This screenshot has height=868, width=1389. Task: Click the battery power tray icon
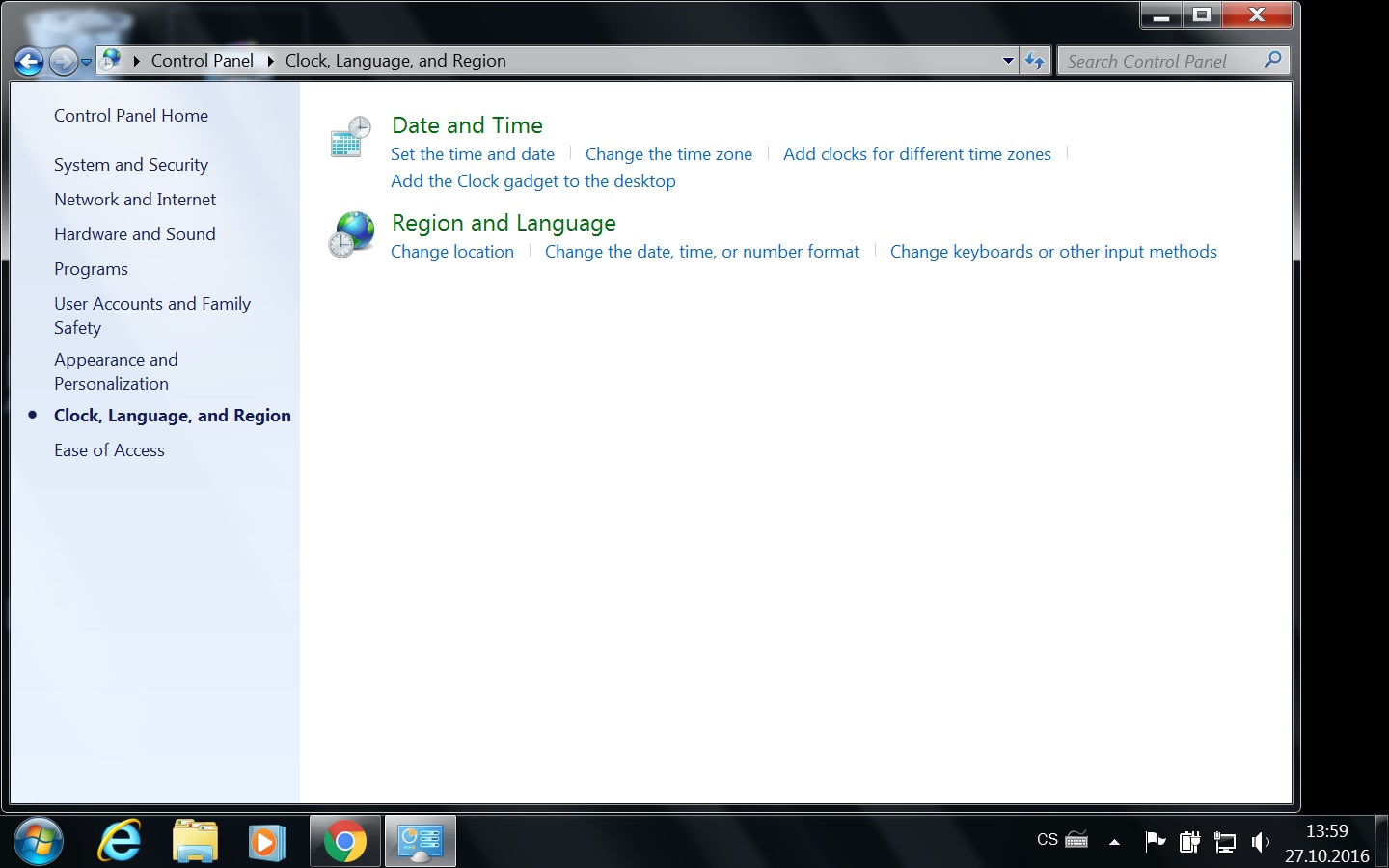pyautogui.click(x=1189, y=842)
